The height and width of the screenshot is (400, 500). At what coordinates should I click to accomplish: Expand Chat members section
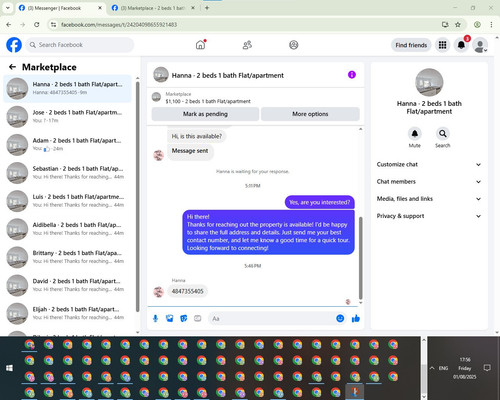point(429,182)
